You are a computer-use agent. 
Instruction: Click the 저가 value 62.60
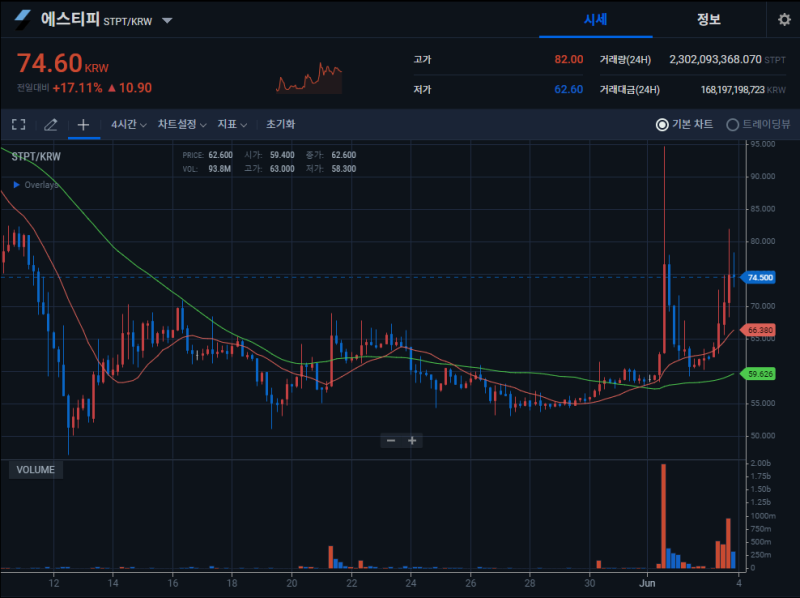[568, 89]
